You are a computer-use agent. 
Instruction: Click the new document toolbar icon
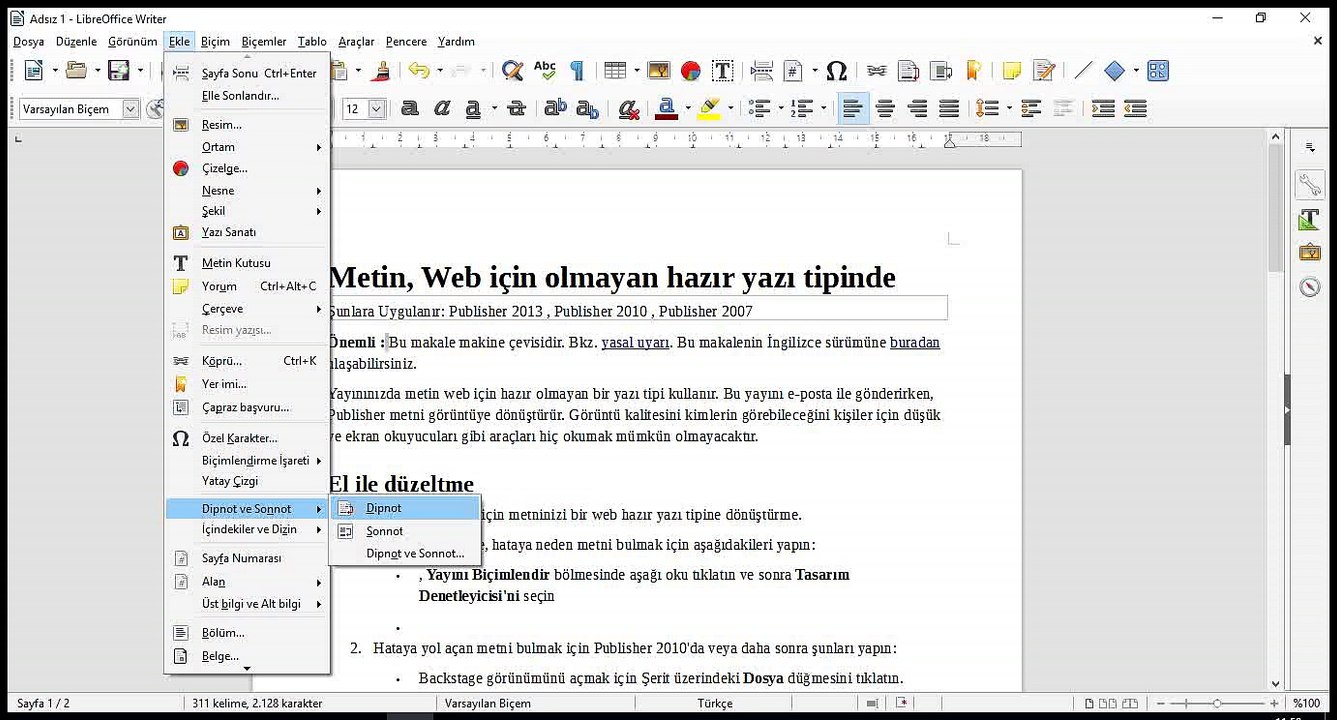(34, 71)
